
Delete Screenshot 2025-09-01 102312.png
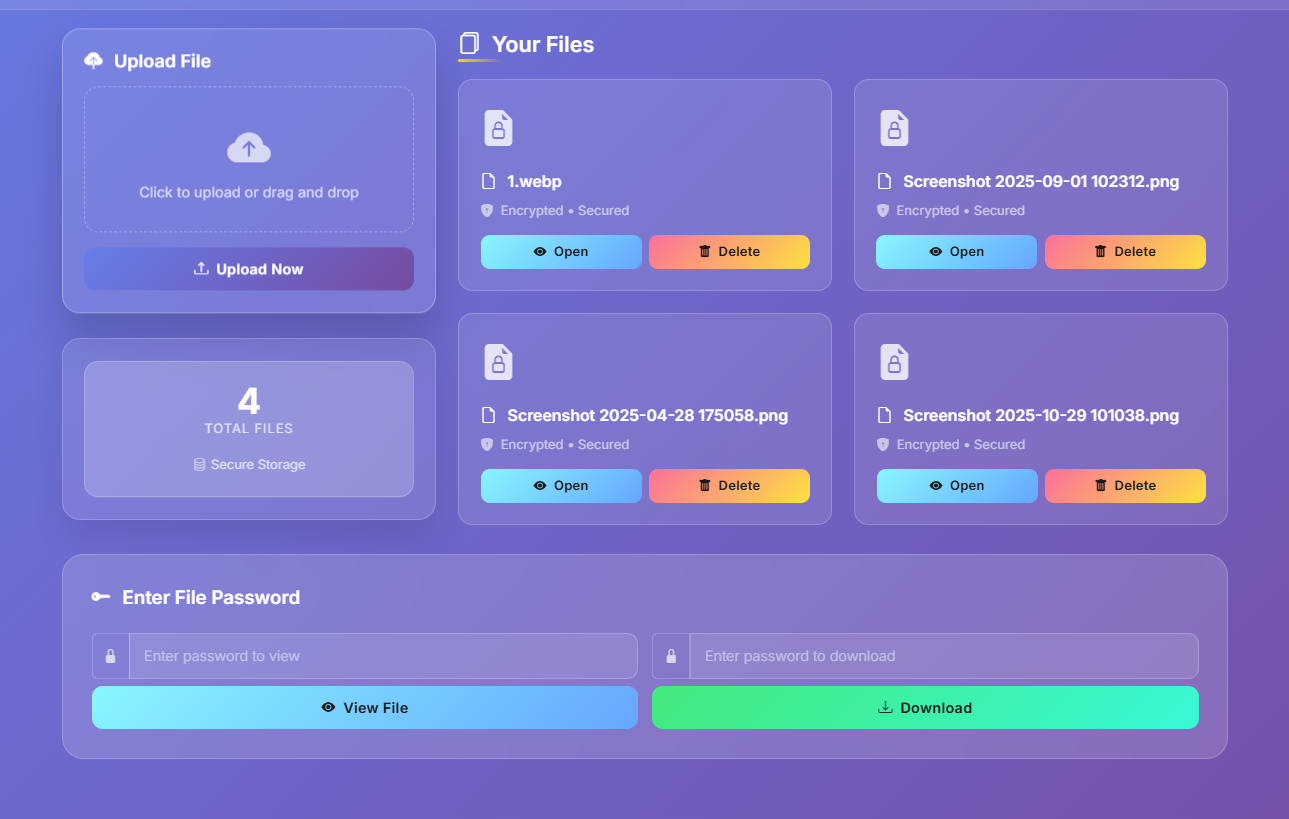click(1125, 252)
